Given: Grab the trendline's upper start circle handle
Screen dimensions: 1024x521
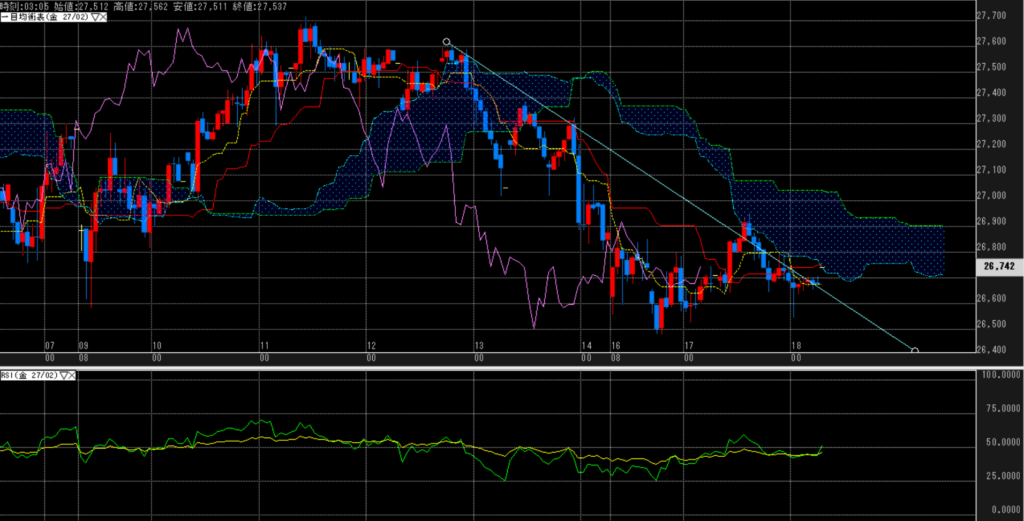Looking at the screenshot, I should (x=447, y=42).
